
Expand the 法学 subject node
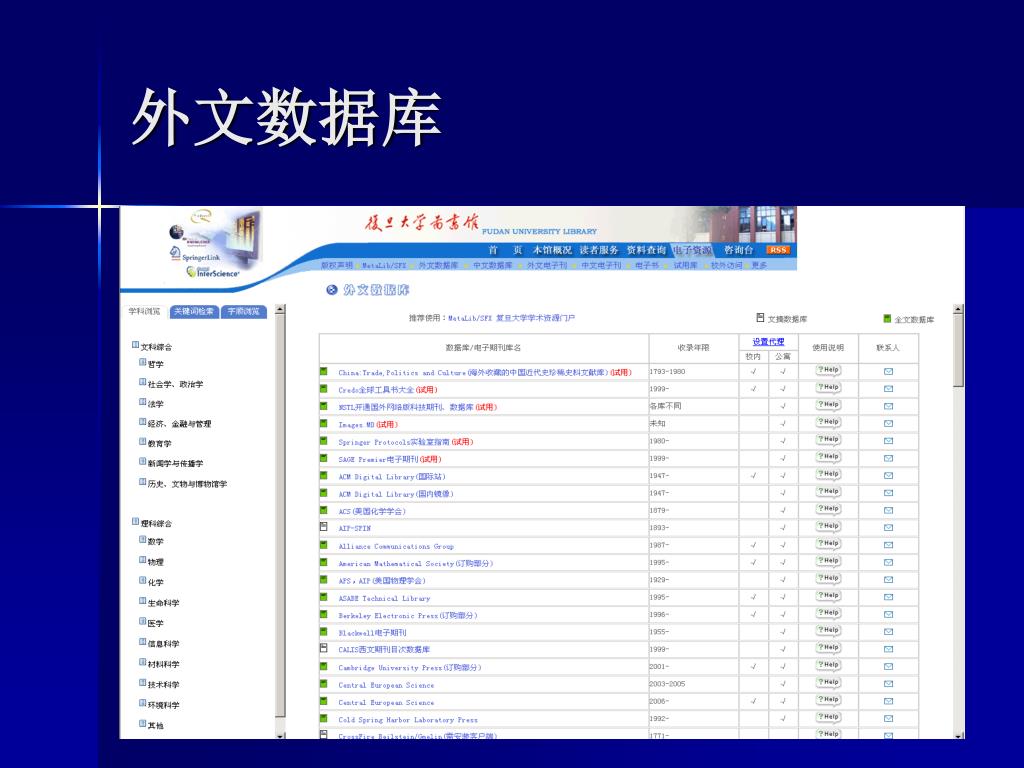(x=142, y=402)
